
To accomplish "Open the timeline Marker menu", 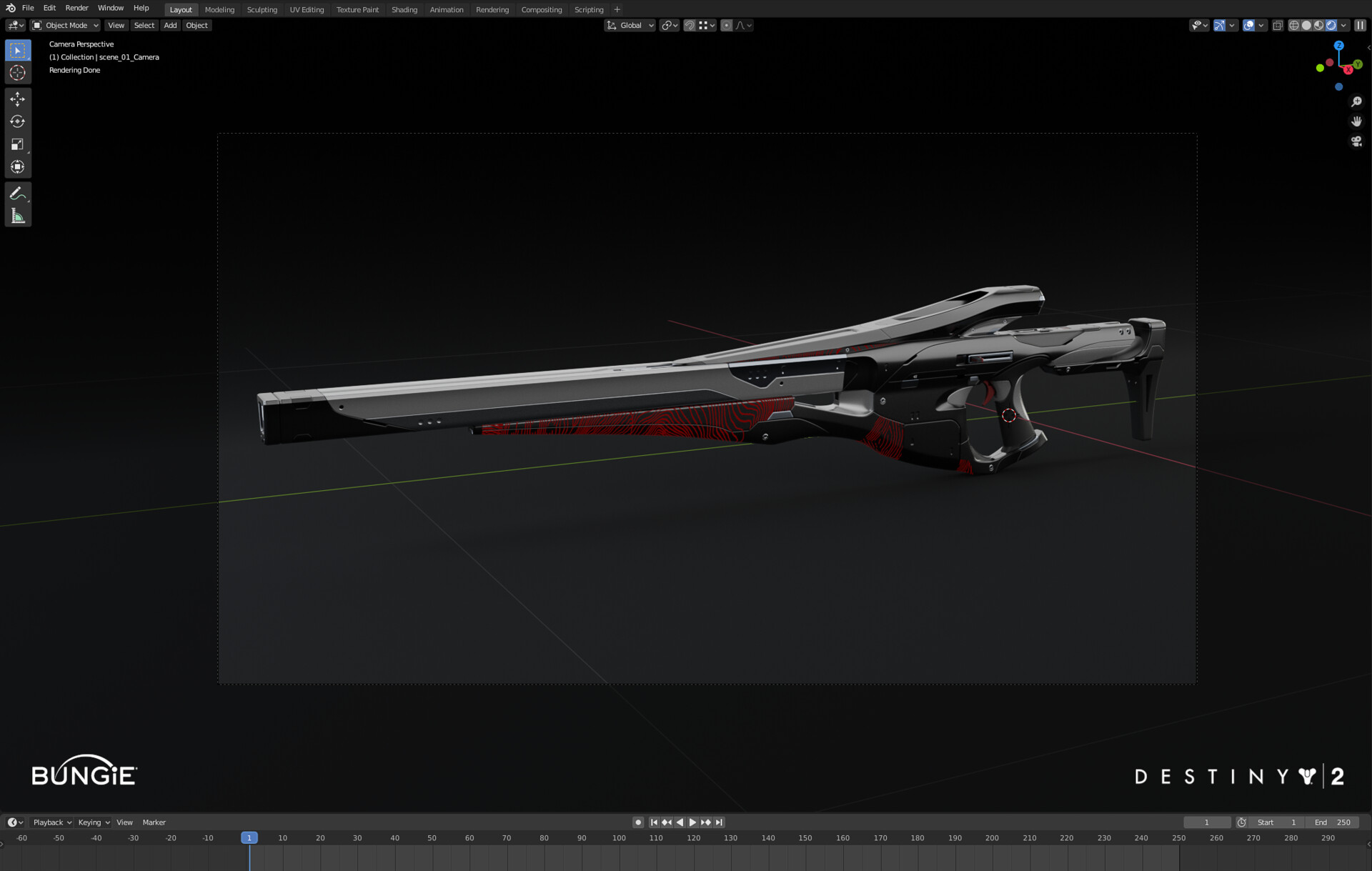I will coord(154,822).
